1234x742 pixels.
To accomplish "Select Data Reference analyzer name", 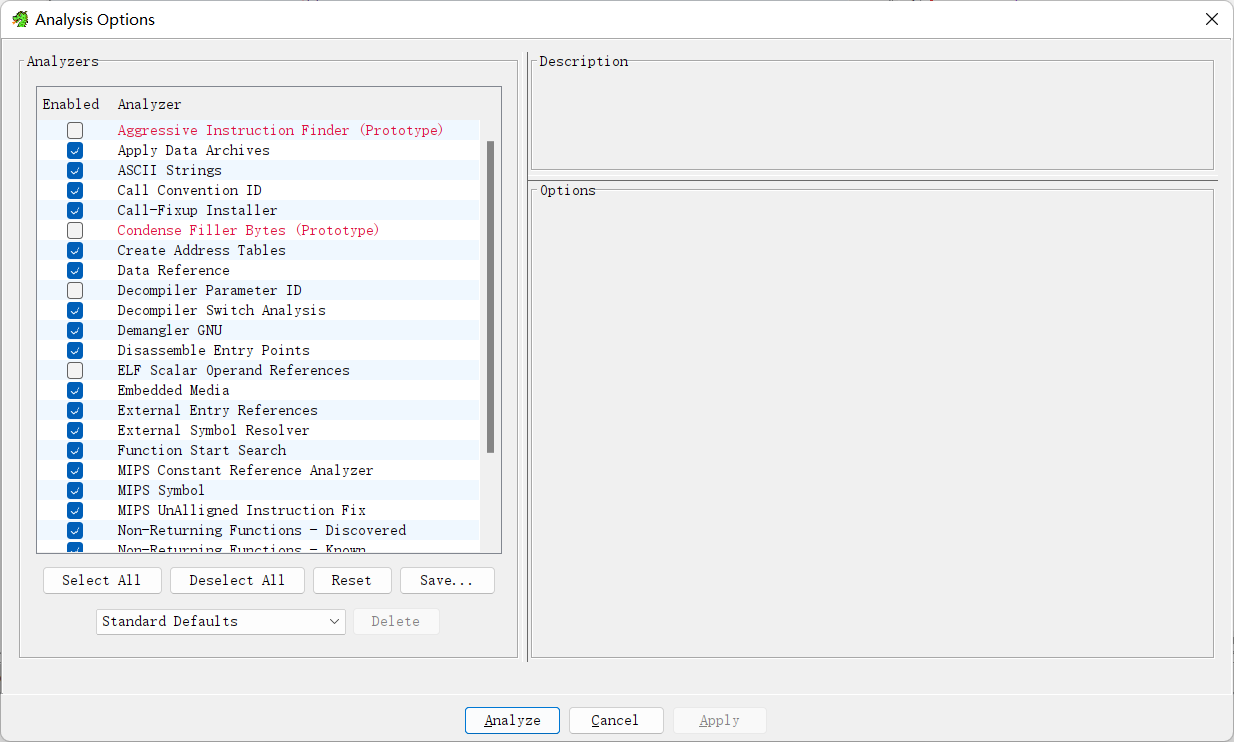I will (x=173, y=270).
